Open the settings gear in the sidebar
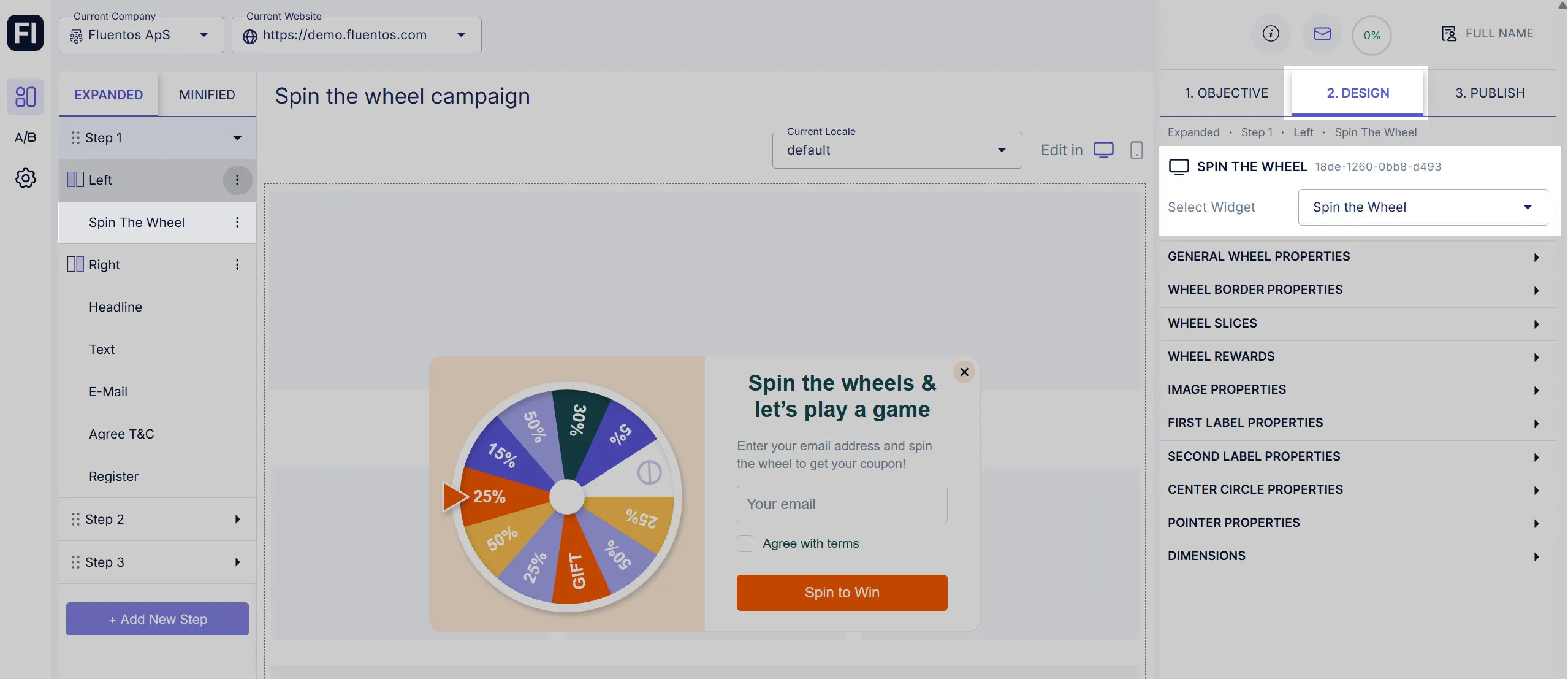This screenshot has width=1568, height=679. click(x=25, y=178)
